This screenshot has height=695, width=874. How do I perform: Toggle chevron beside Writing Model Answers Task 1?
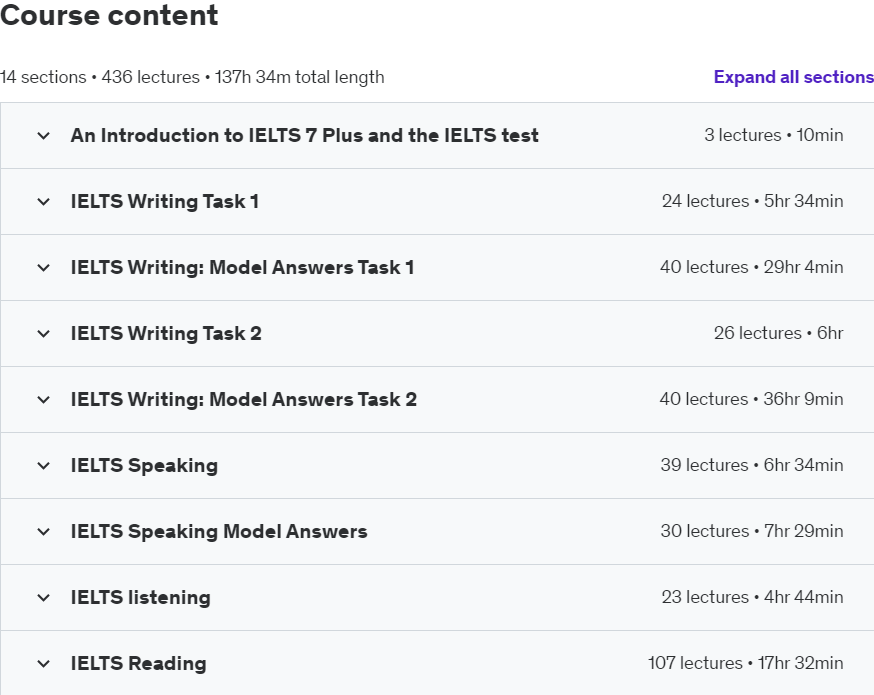point(43,268)
